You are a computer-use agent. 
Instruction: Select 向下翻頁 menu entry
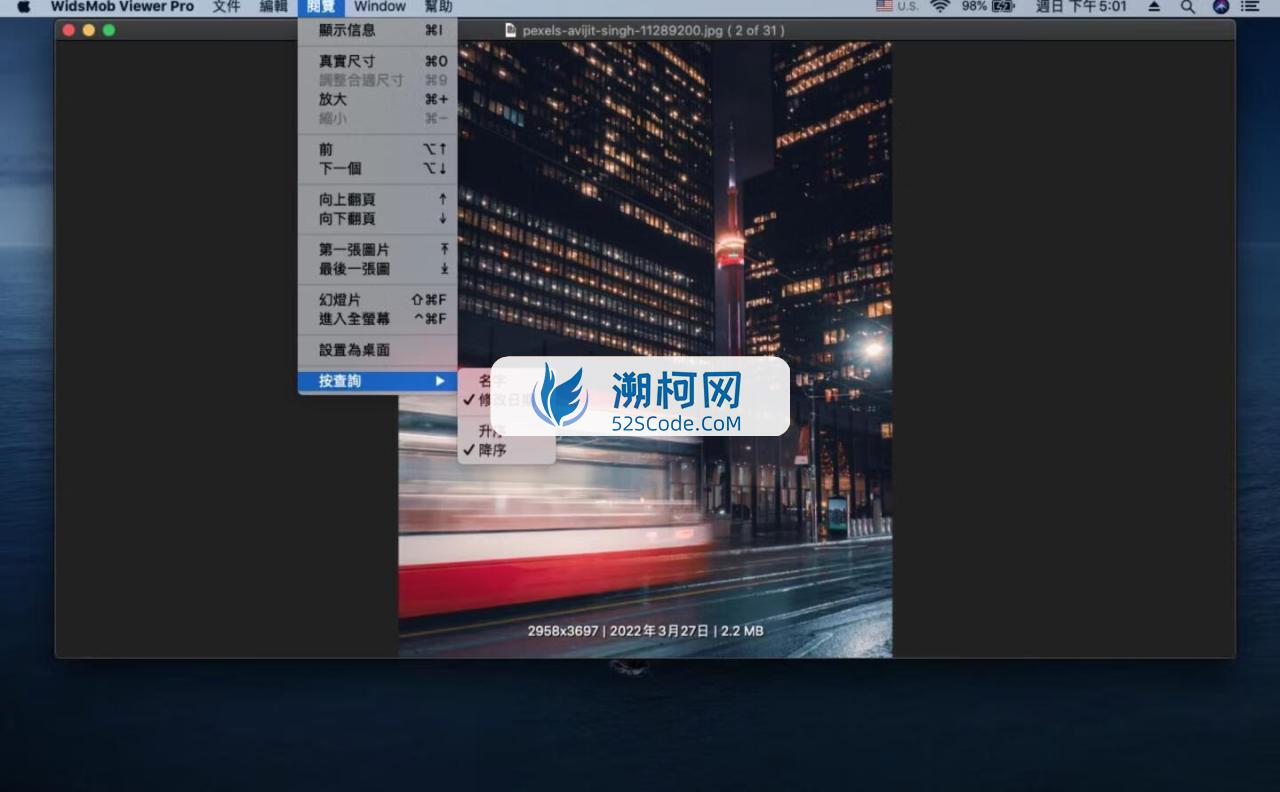tap(377, 218)
